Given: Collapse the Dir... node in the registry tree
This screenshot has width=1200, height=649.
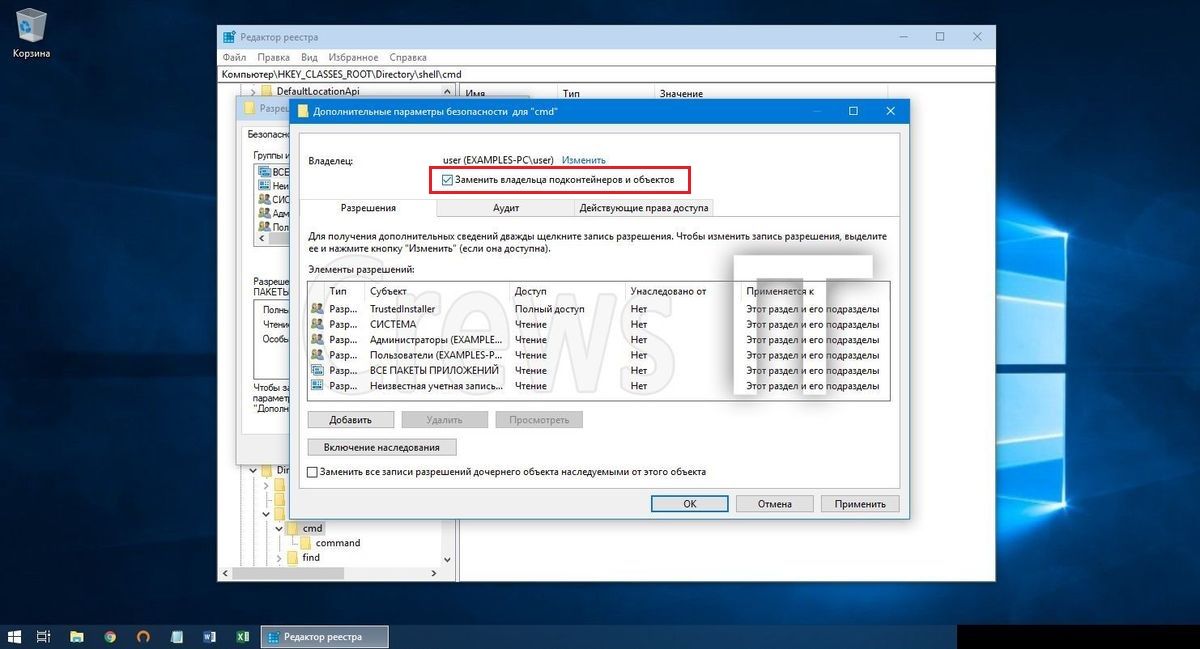Looking at the screenshot, I should [253, 470].
